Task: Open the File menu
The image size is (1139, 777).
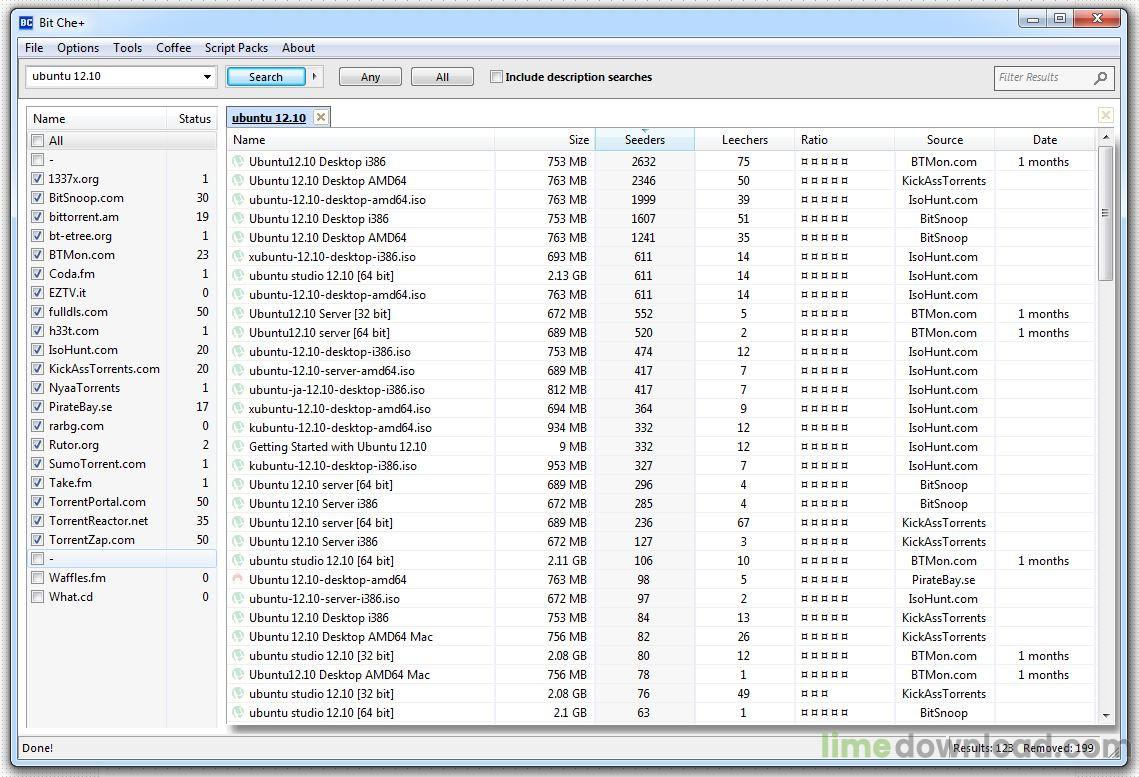Action: (34, 48)
